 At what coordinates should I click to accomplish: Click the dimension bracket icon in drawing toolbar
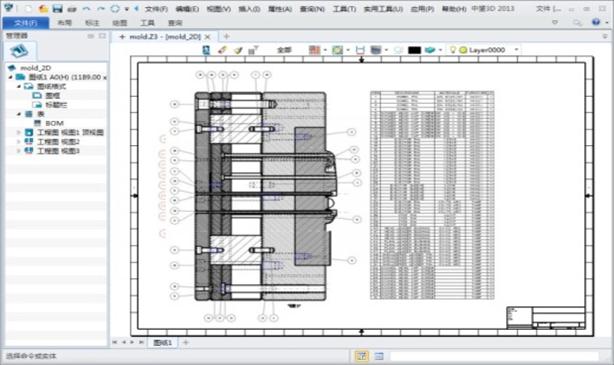(x=360, y=50)
